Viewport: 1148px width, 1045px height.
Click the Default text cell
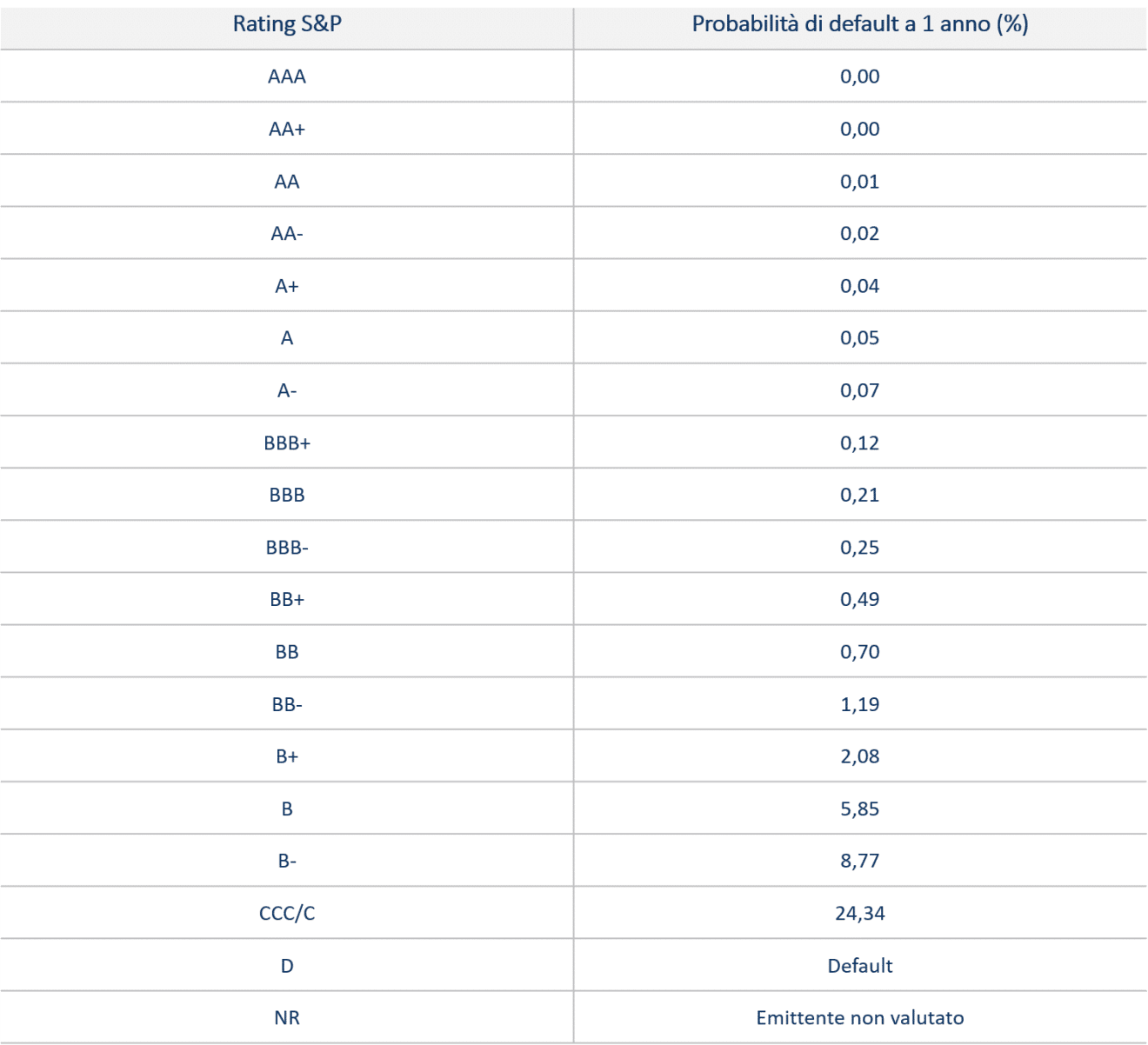859,965
